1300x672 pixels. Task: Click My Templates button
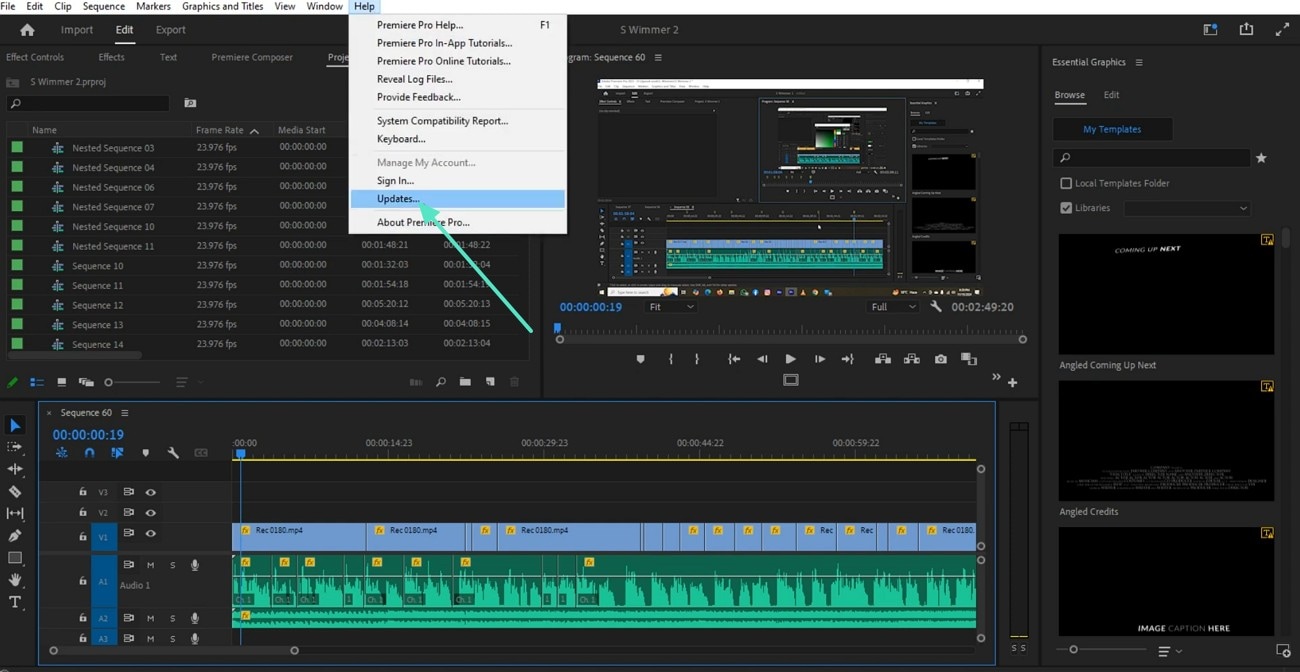point(1112,129)
